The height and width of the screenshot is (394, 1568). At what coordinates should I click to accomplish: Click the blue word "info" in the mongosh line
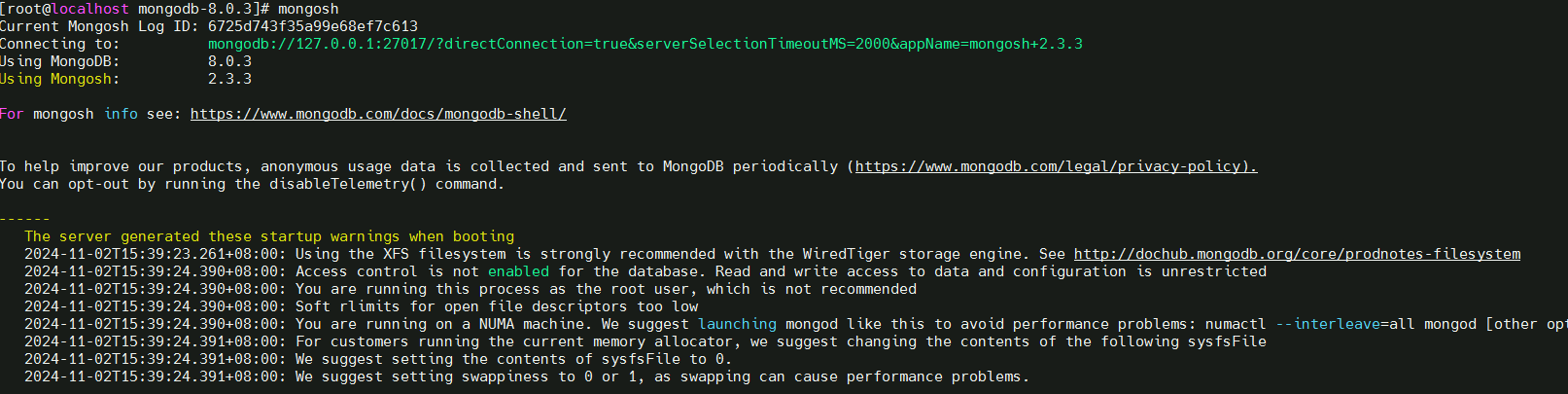click(x=121, y=114)
